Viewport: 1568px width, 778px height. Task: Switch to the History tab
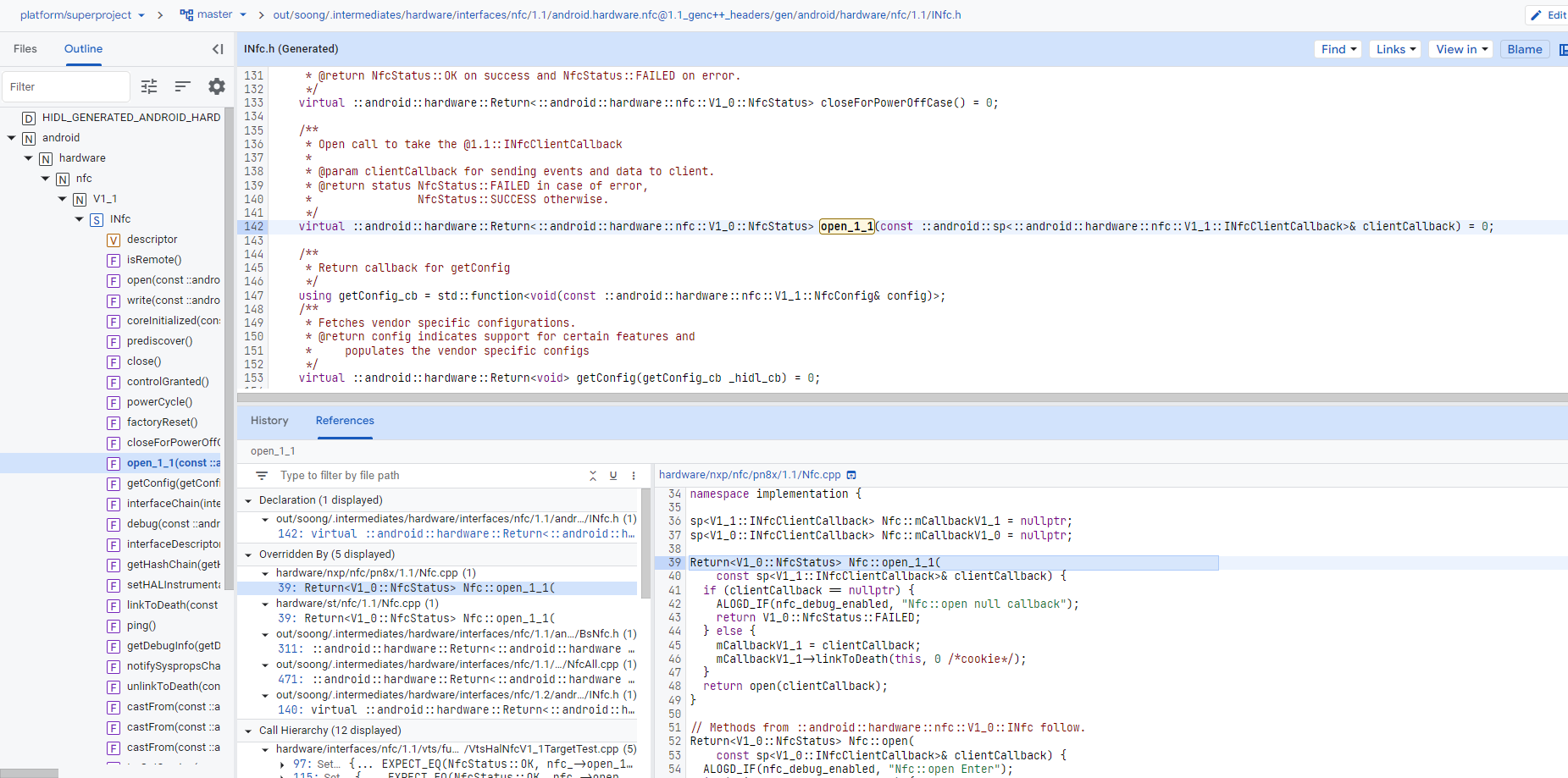(269, 421)
